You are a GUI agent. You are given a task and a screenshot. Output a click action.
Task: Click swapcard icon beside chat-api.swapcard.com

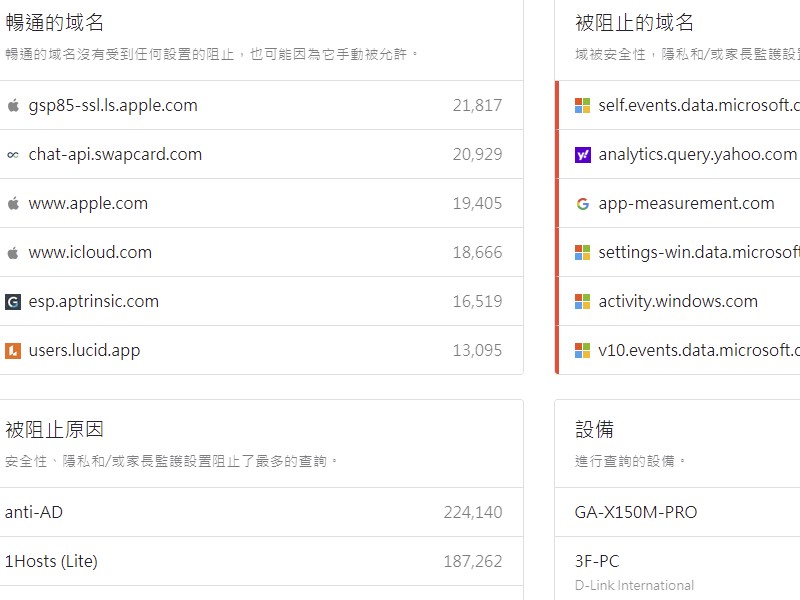click(13, 155)
